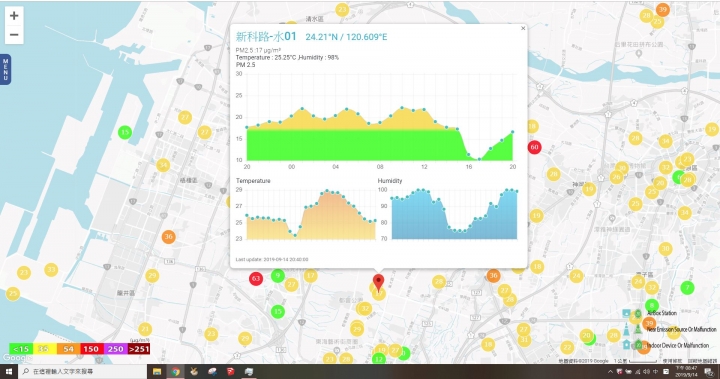Viewport: 720px width, 379px height.
Task: Select the yellow 17 sensor marker left of the pin
Action: tap(310, 276)
